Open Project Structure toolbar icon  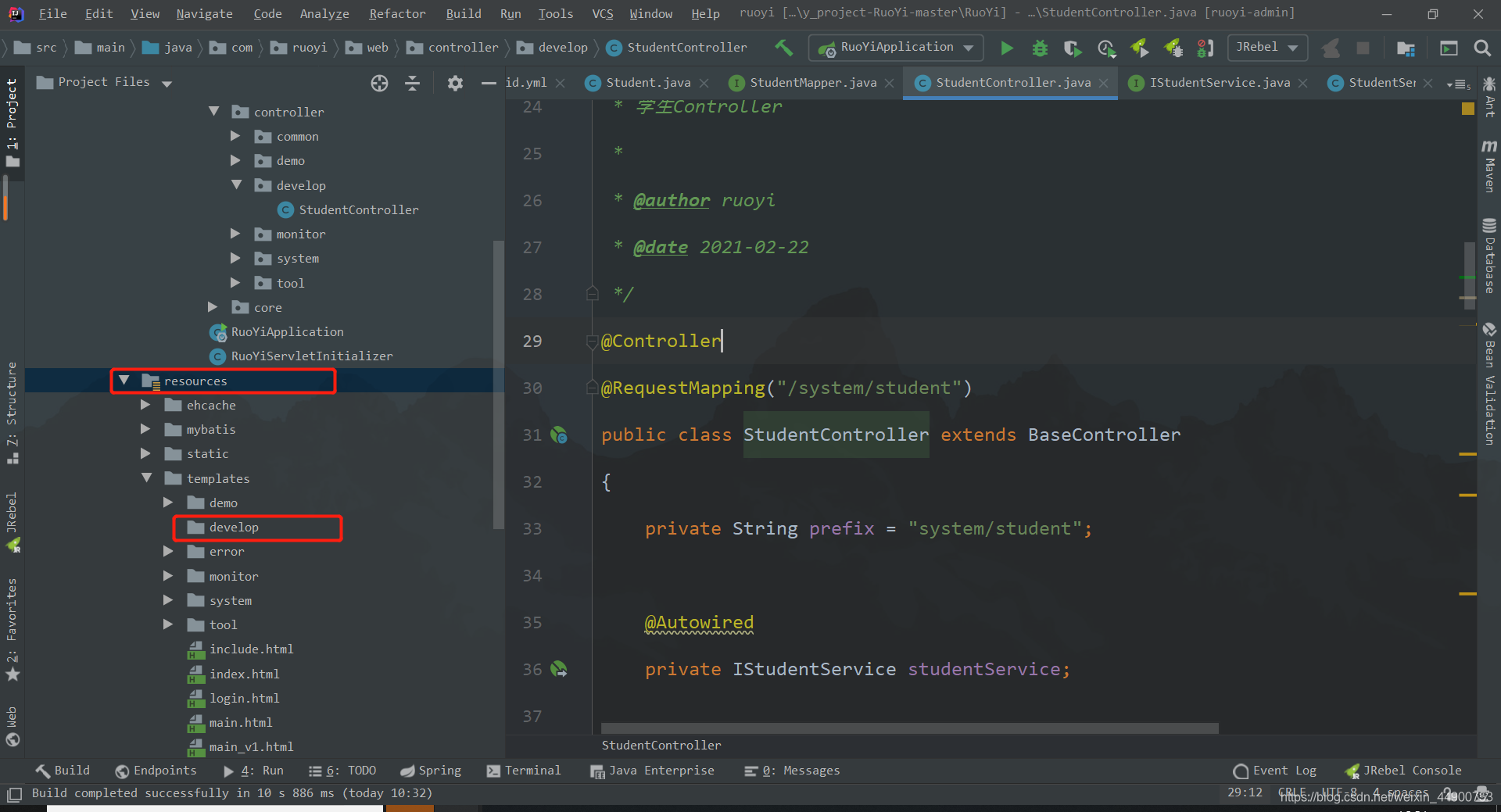(x=1406, y=48)
